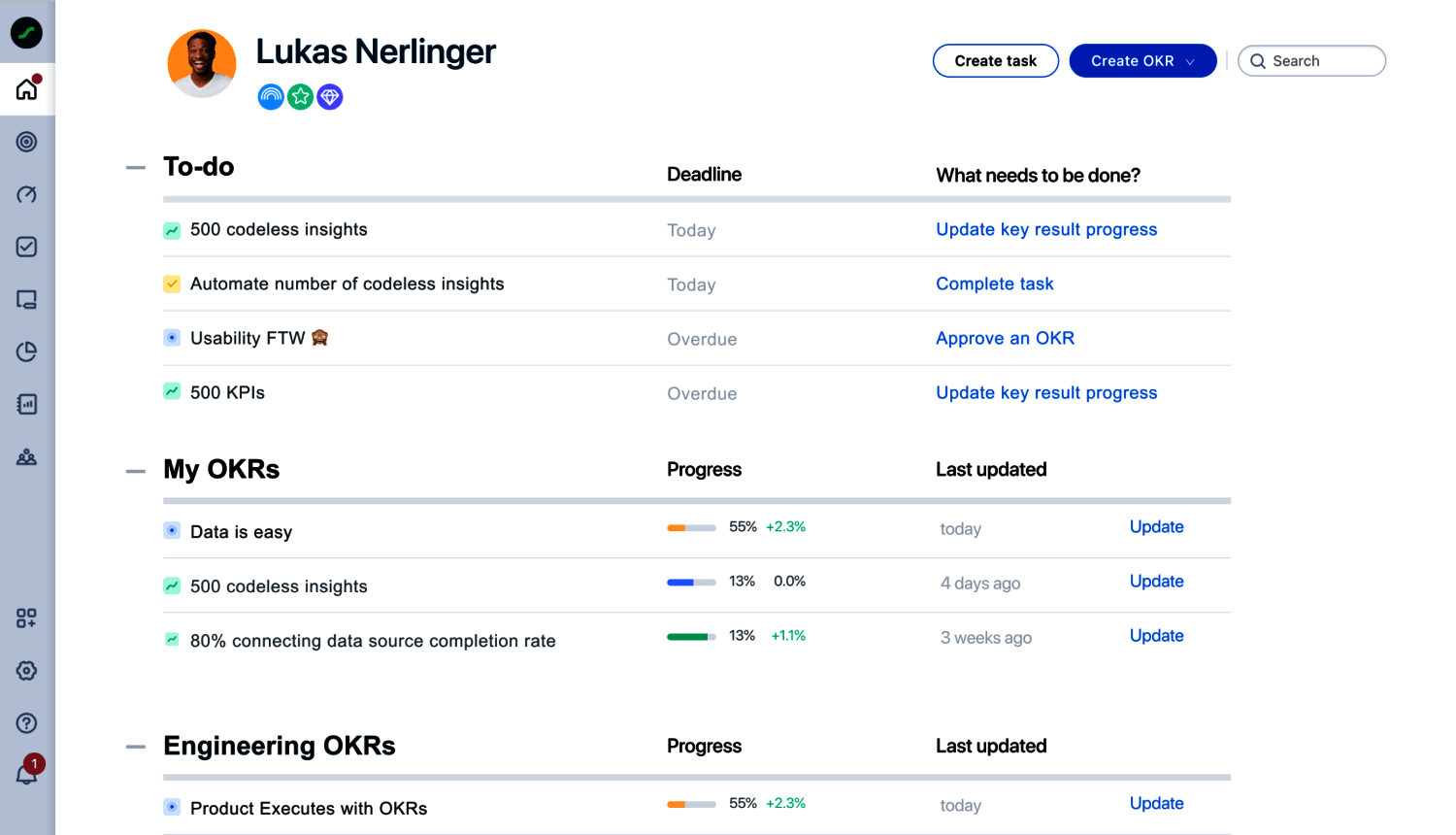The image size is (1456, 835).
Task: Open the Home icon in sidebar
Action: 27,89
